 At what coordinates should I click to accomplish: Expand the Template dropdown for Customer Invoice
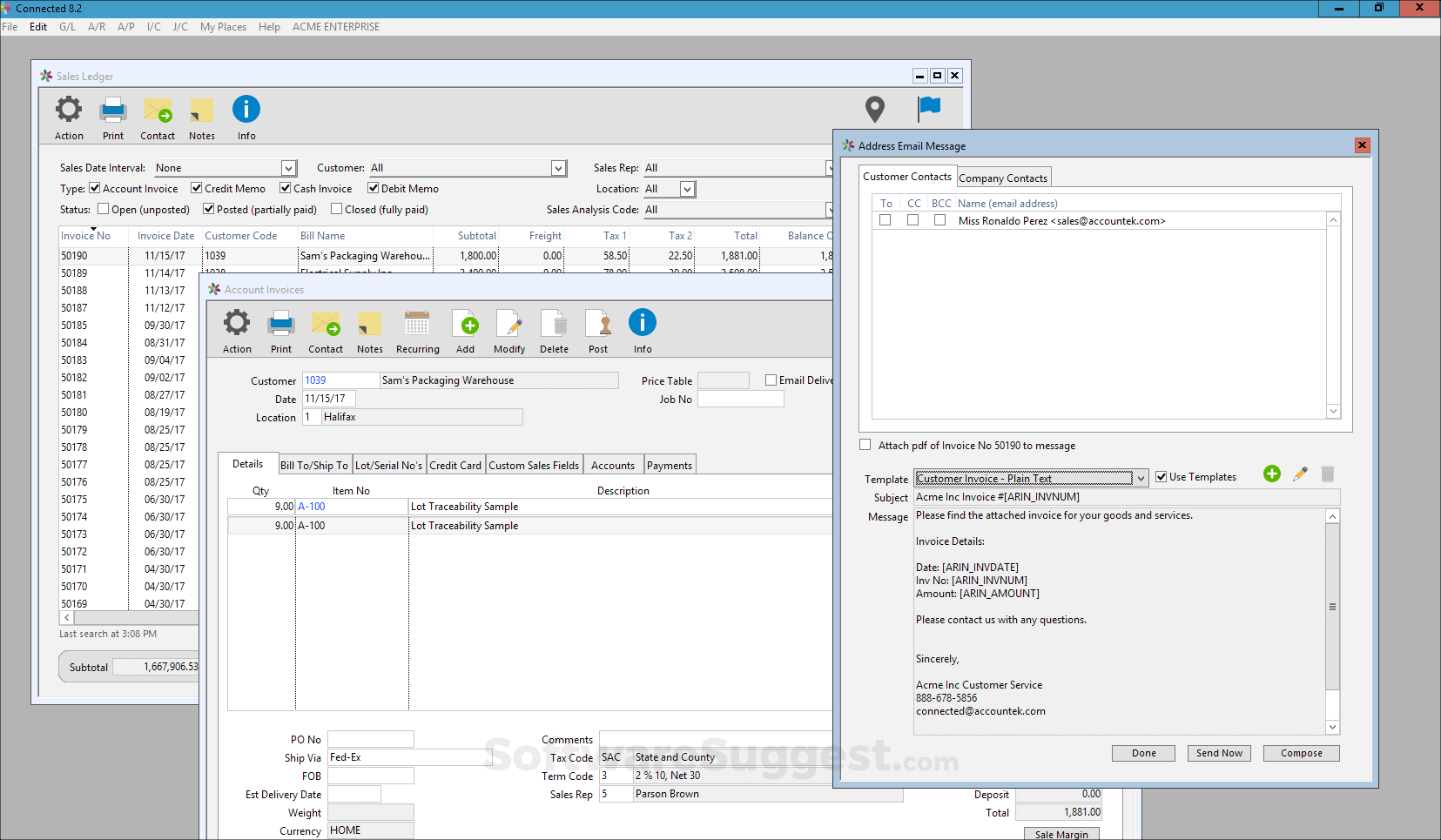(1141, 479)
